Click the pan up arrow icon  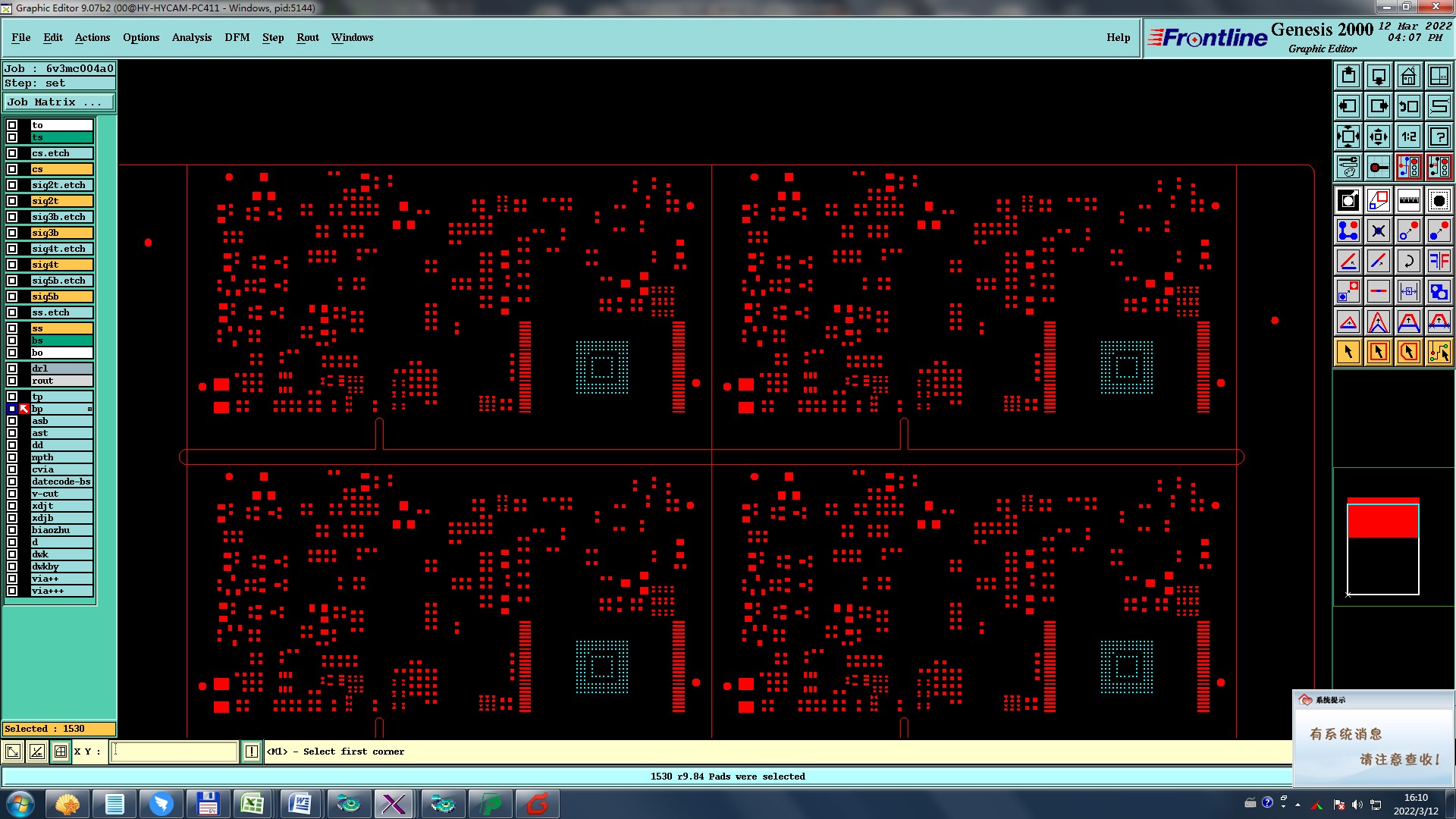(1348, 76)
